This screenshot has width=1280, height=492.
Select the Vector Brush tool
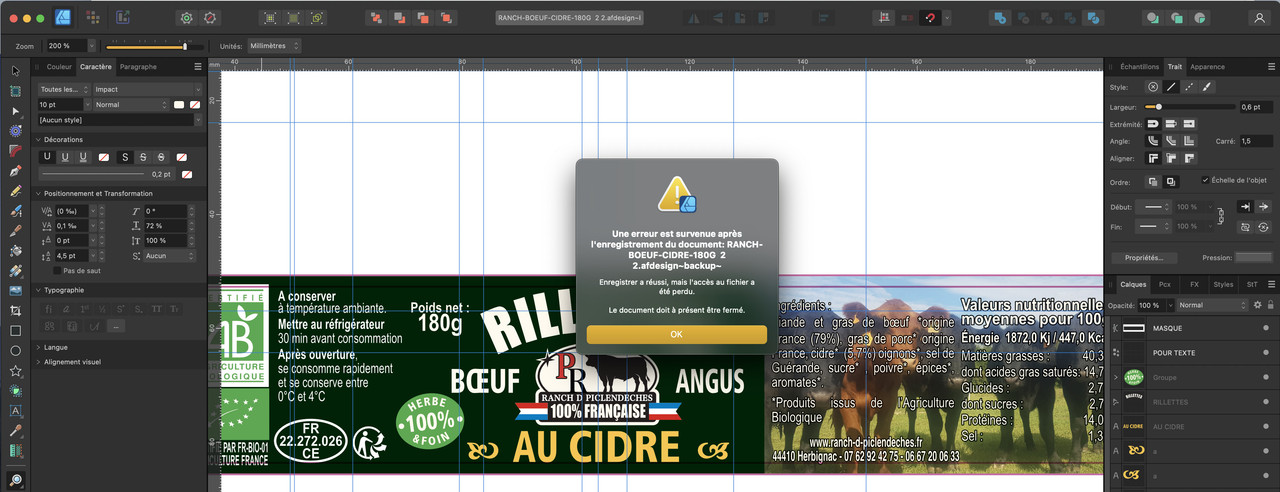[x=15, y=211]
